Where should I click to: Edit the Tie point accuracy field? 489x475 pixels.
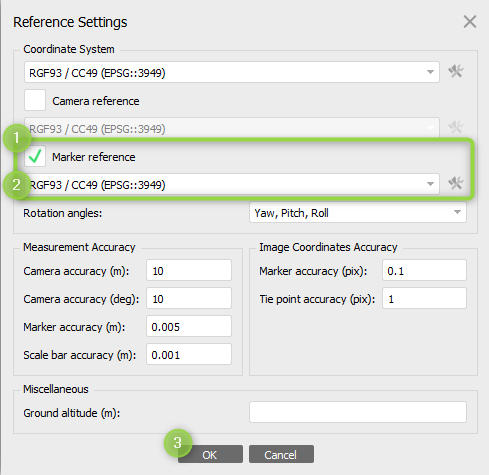pos(424,298)
